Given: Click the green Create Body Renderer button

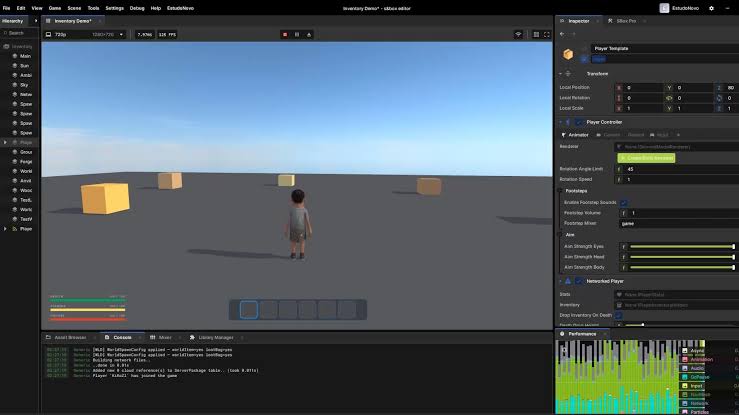Looking at the screenshot, I should (x=646, y=158).
